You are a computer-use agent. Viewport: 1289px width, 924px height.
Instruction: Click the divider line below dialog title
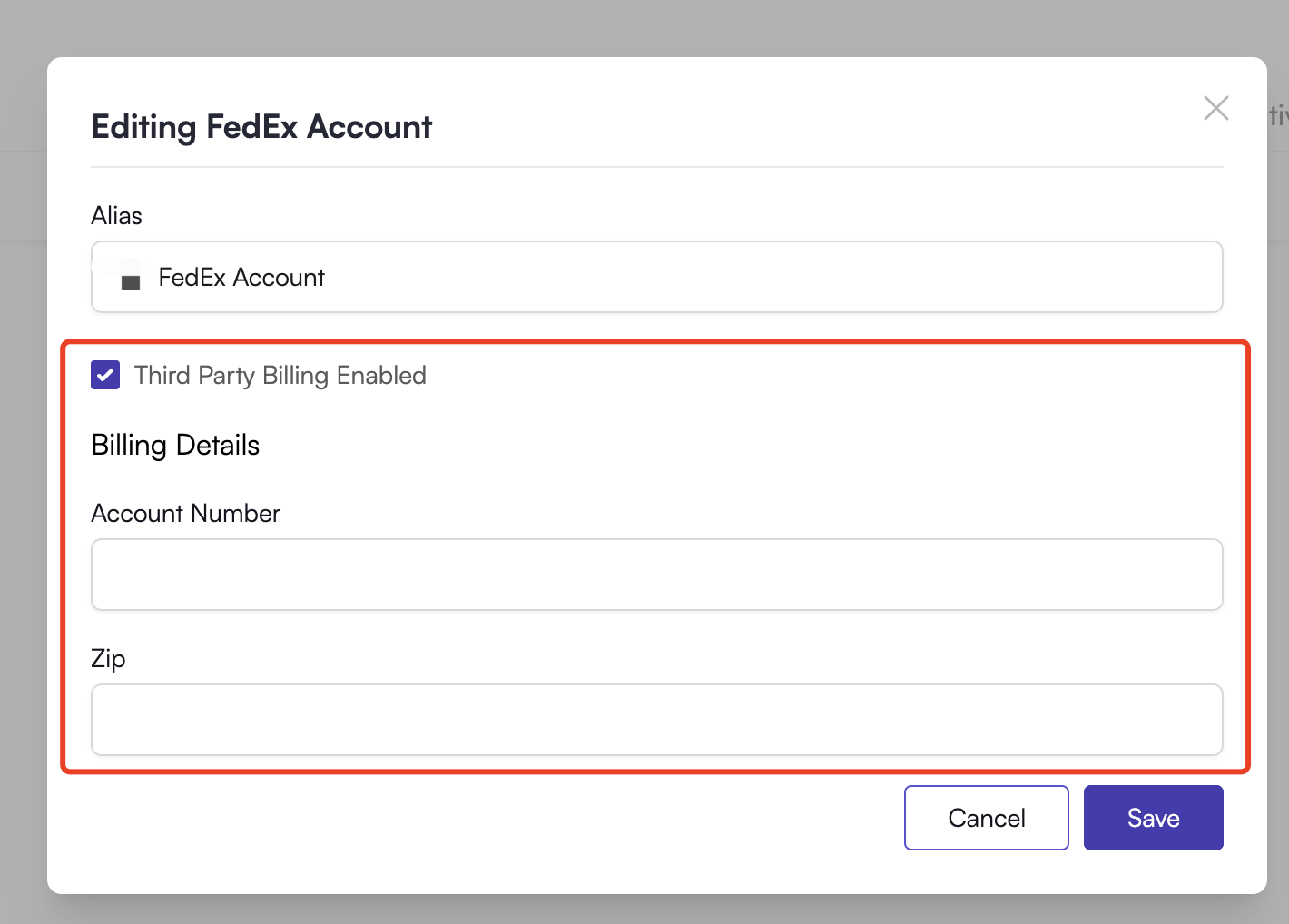[x=656, y=167]
